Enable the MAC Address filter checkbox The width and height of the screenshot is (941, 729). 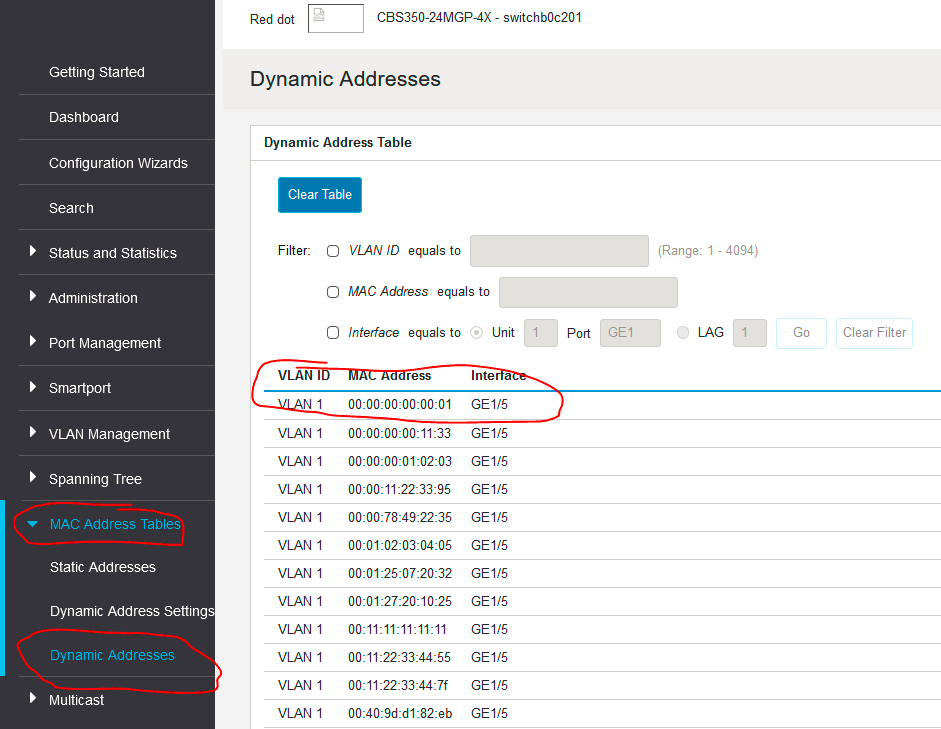point(332,291)
